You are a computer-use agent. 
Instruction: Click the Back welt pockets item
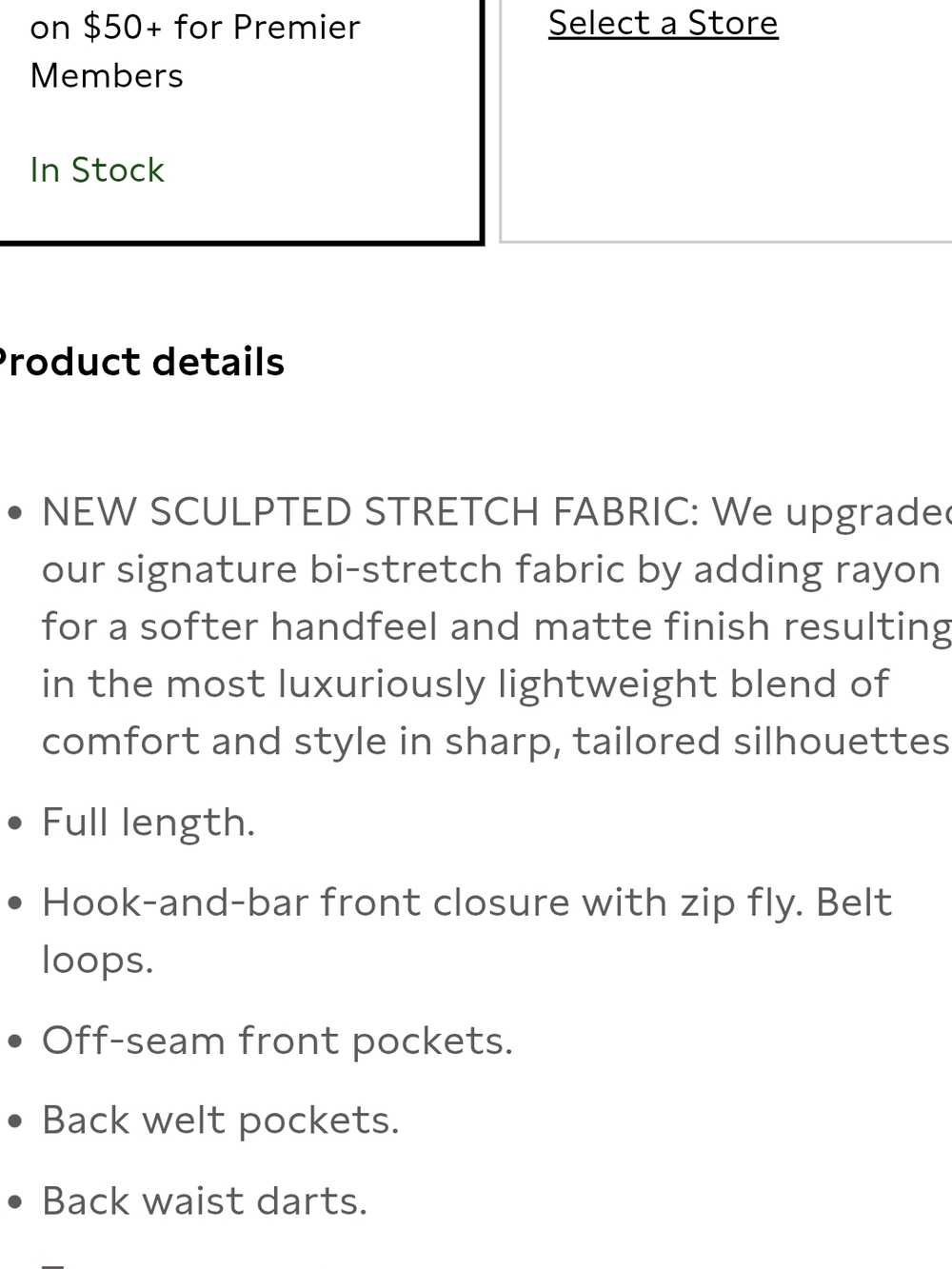[220, 1120]
